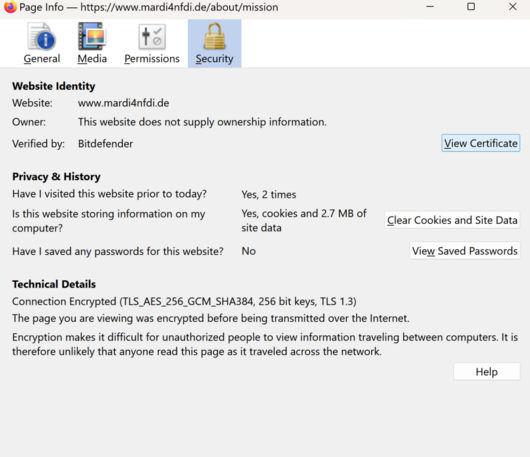Click the Bitdefender verifier text

point(105,144)
